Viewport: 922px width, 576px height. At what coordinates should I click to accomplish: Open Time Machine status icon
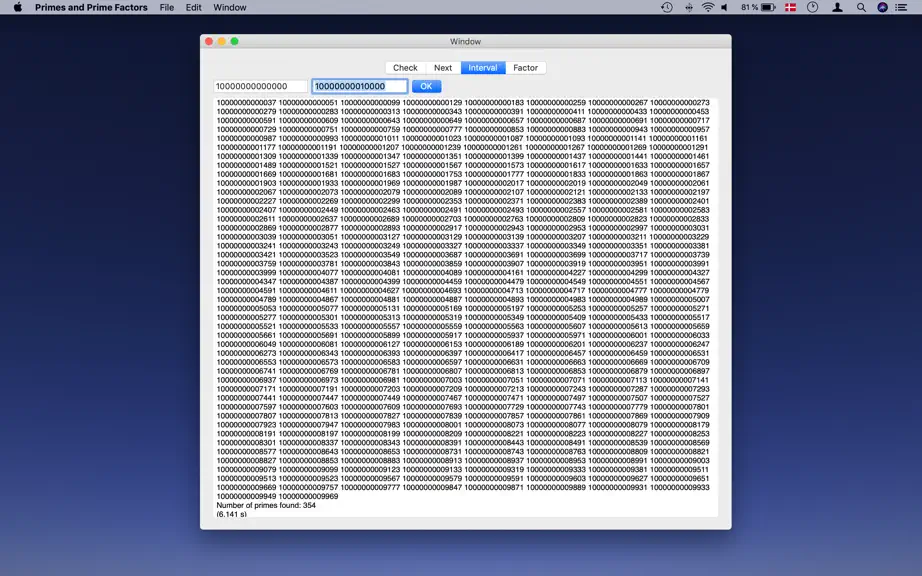(667, 7)
